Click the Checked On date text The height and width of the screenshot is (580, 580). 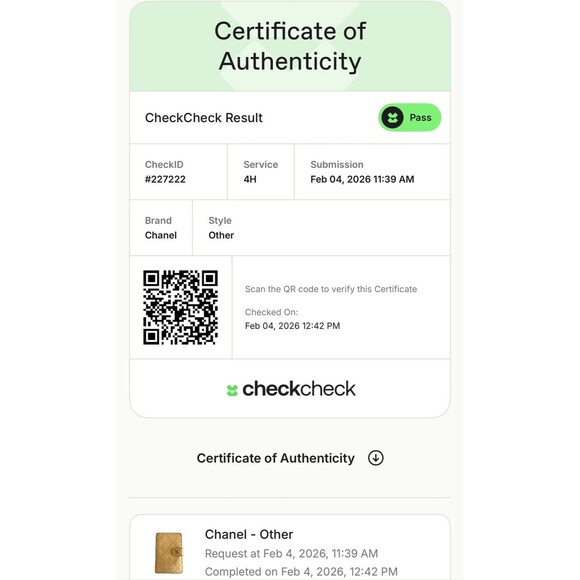click(x=292, y=326)
